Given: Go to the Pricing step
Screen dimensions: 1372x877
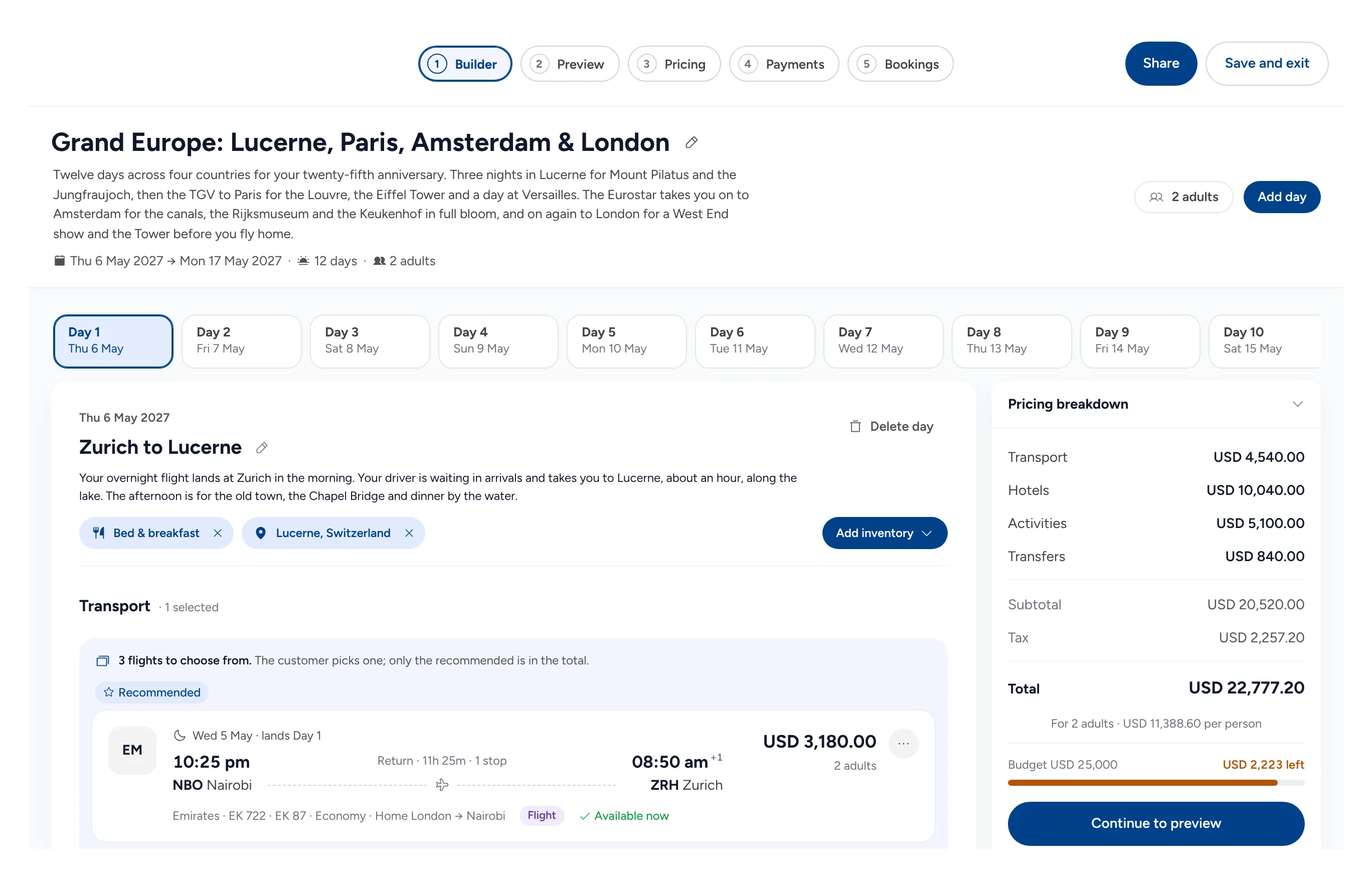Looking at the screenshot, I should coord(674,64).
